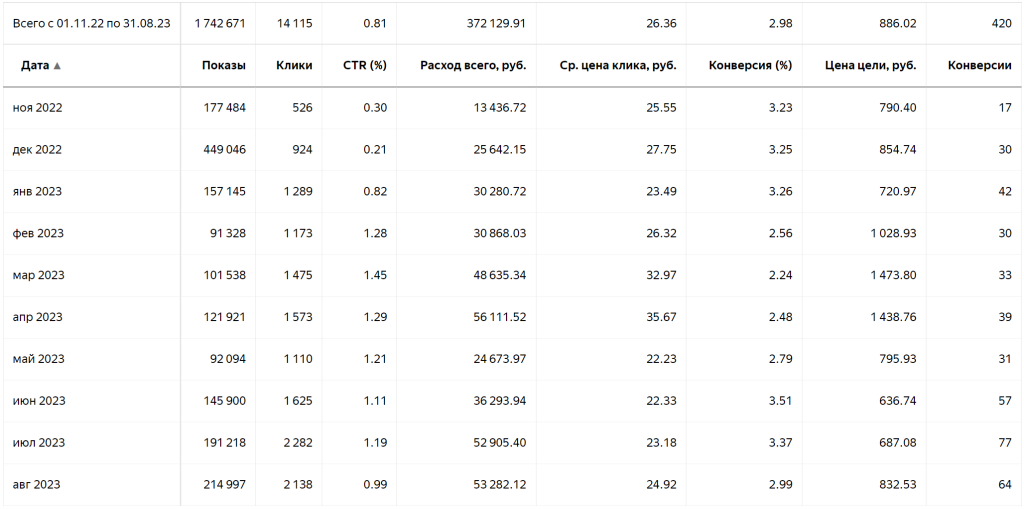Click the CTR (%) column header
Viewport: 1024px width, 509px height.
tap(364, 65)
